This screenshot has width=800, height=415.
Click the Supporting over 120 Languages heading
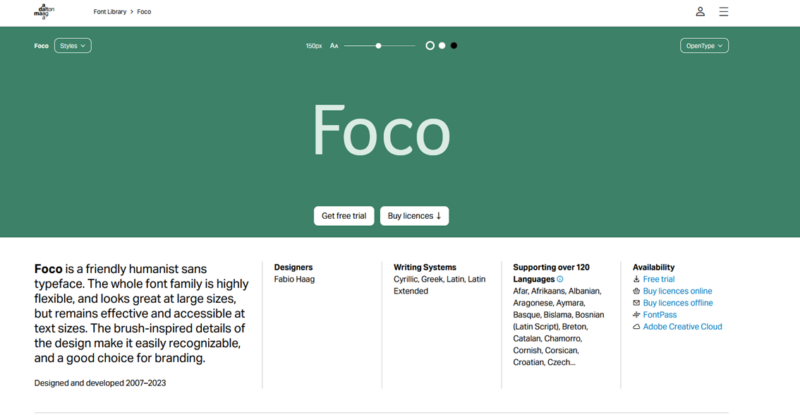coord(551,273)
